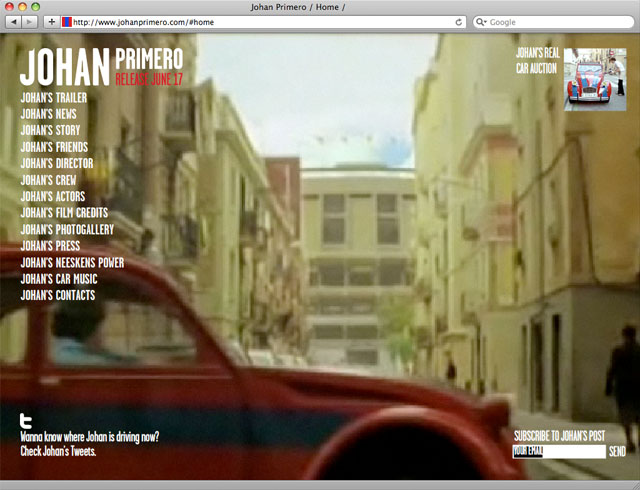
Task: Show Johan's Actors
Action: [53, 196]
